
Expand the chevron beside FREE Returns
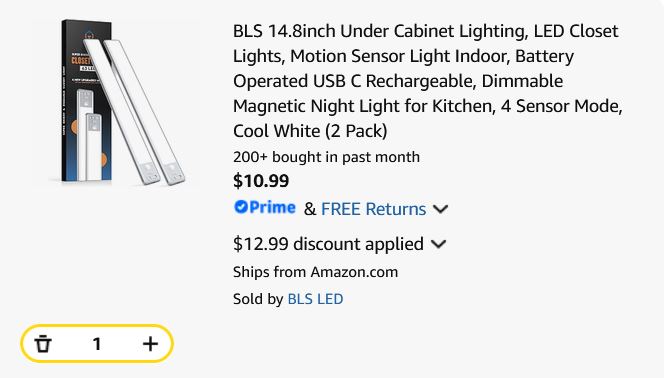[440, 209]
